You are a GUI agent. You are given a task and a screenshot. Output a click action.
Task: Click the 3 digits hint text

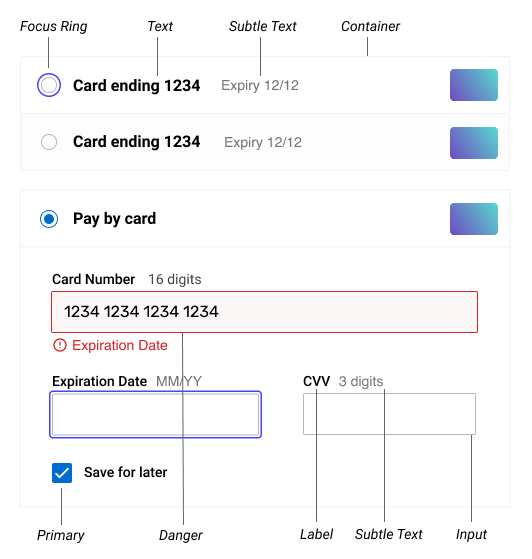(x=361, y=381)
